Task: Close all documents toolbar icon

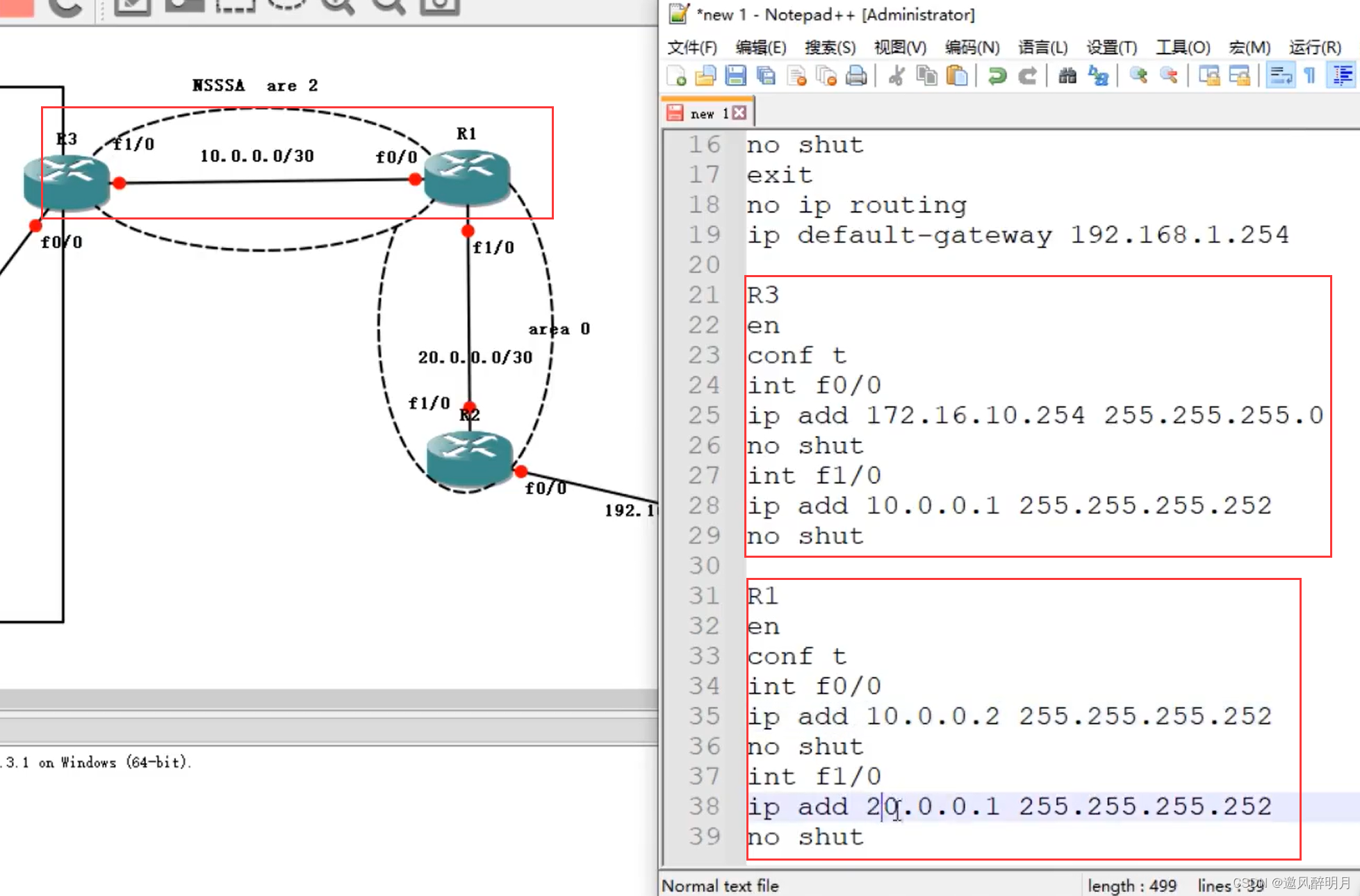Action: [x=826, y=75]
